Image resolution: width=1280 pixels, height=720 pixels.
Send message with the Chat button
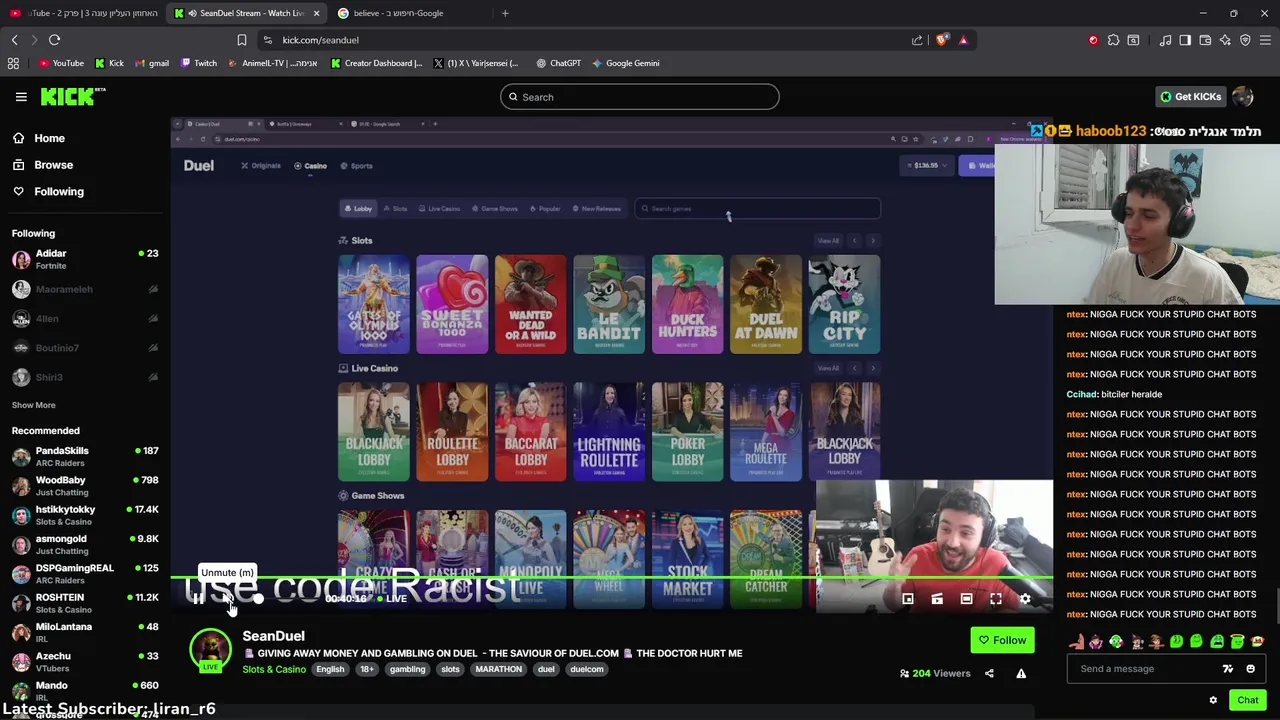coord(1247,700)
